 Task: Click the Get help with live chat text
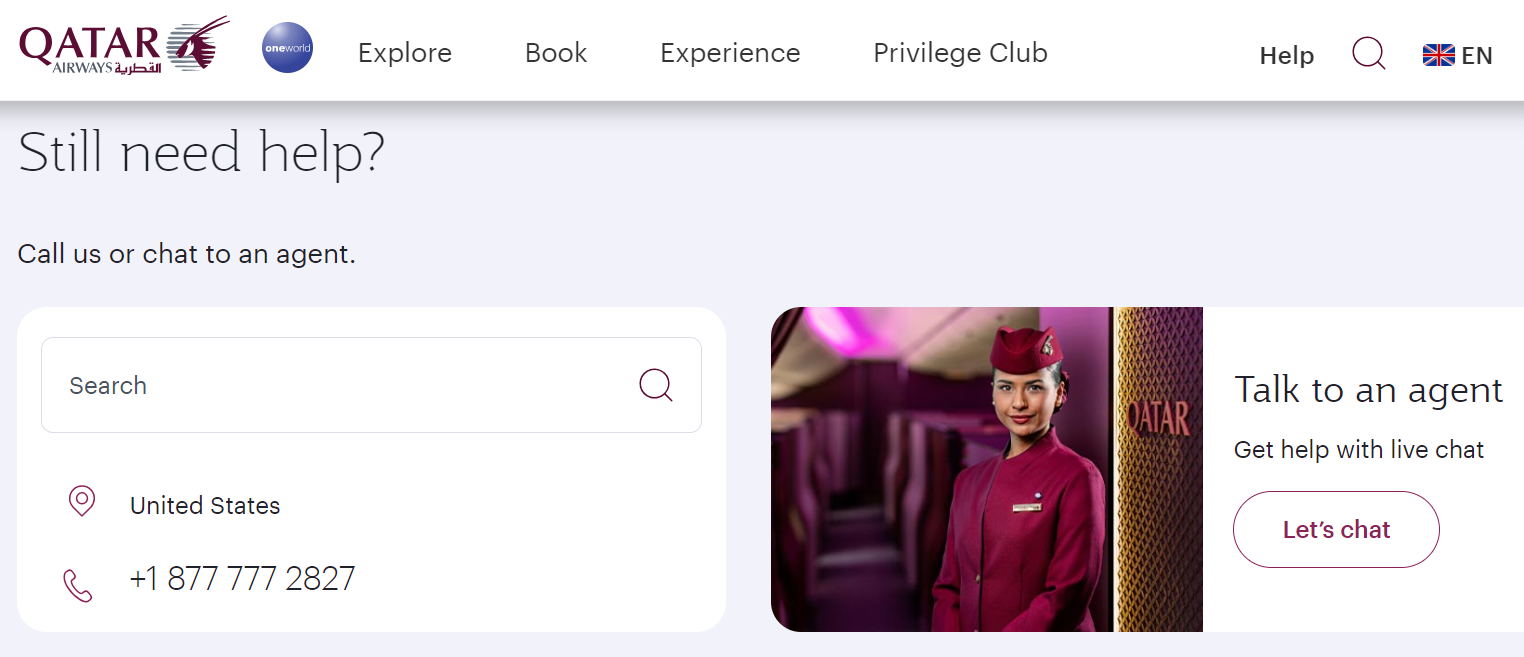coord(1358,450)
